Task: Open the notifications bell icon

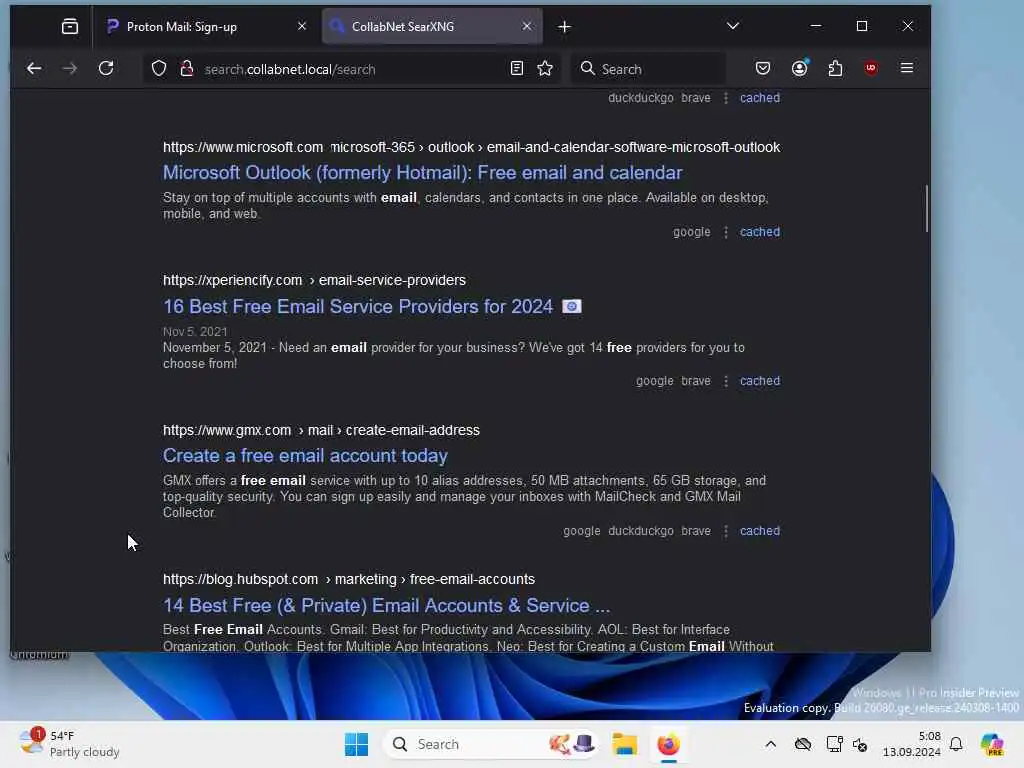Action: [x=956, y=744]
